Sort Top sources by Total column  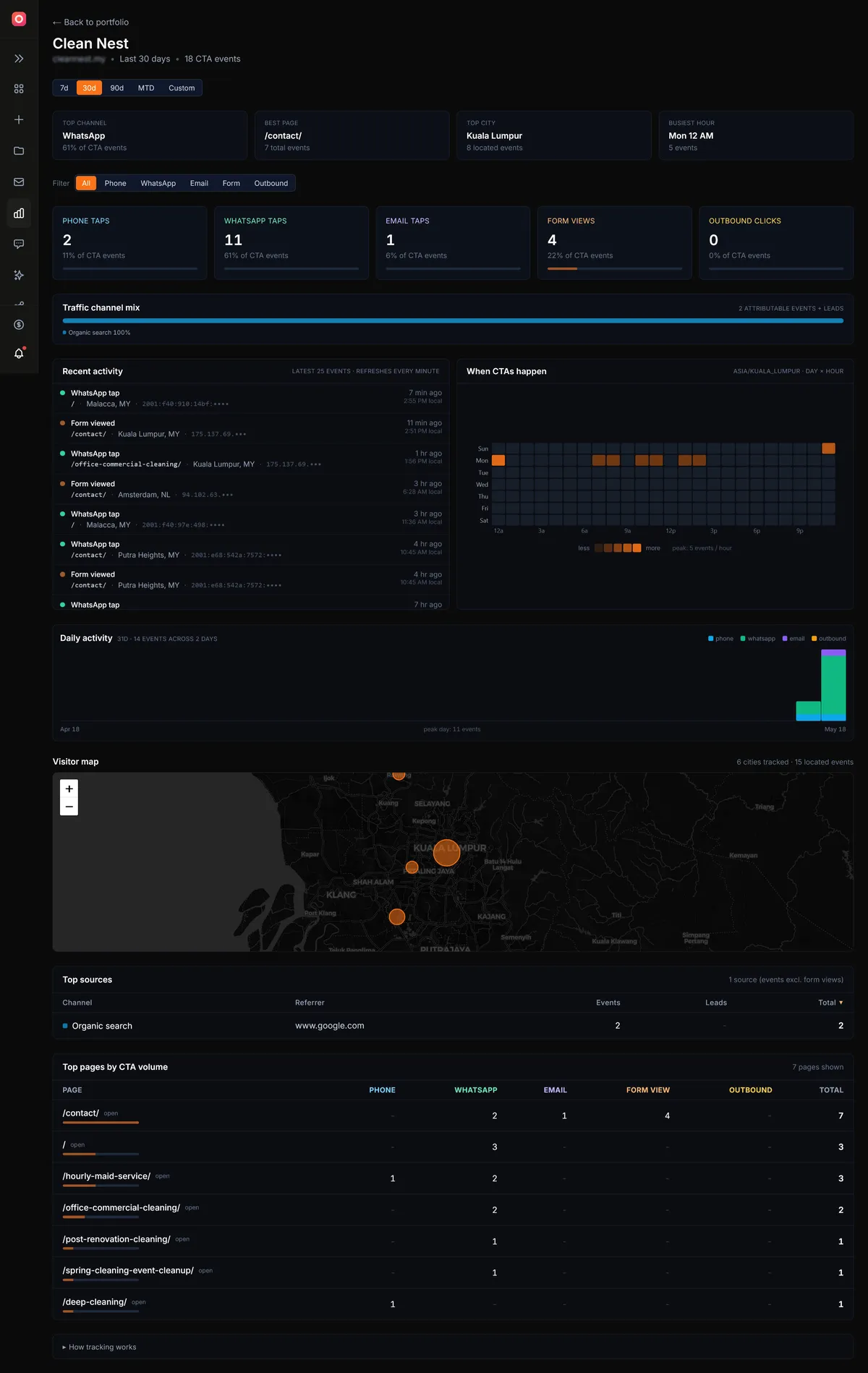tap(830, 1003)
